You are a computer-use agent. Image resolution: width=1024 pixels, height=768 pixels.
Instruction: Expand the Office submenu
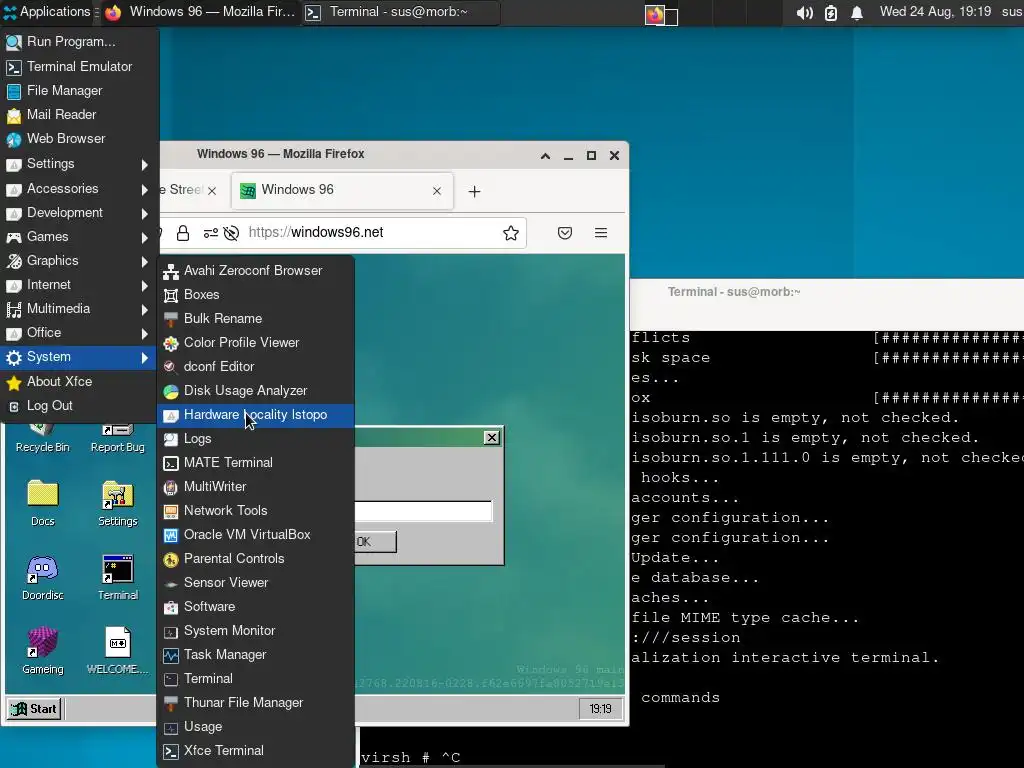[x=78, y=333]
